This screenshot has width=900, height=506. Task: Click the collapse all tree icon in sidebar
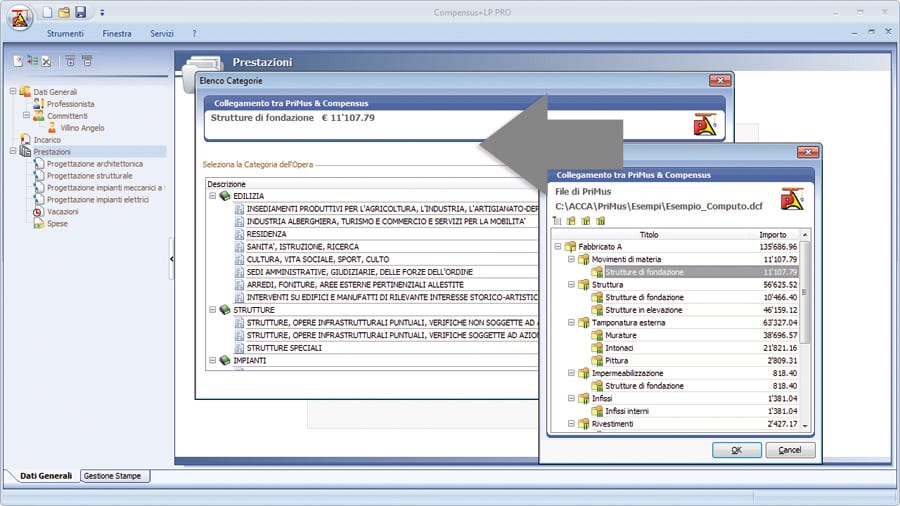pyautogui.click(x=87, y=62)
